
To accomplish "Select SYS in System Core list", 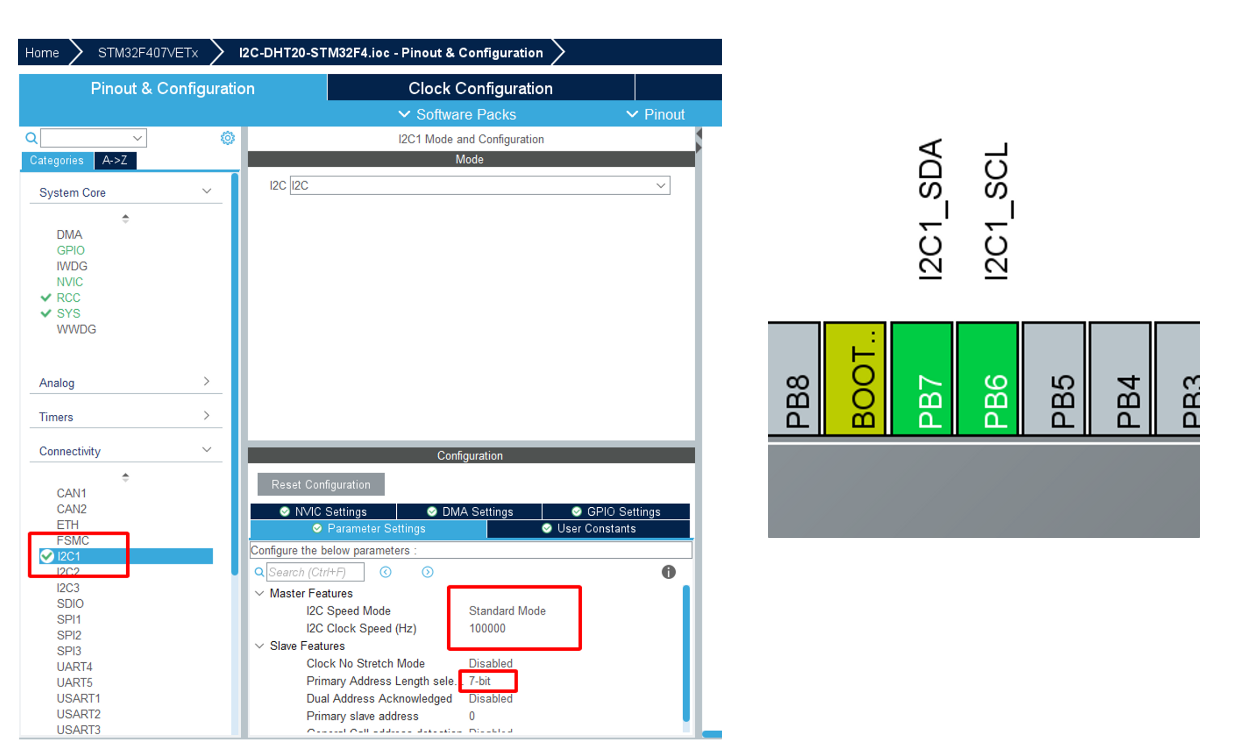I will click(x=68, y=314).
